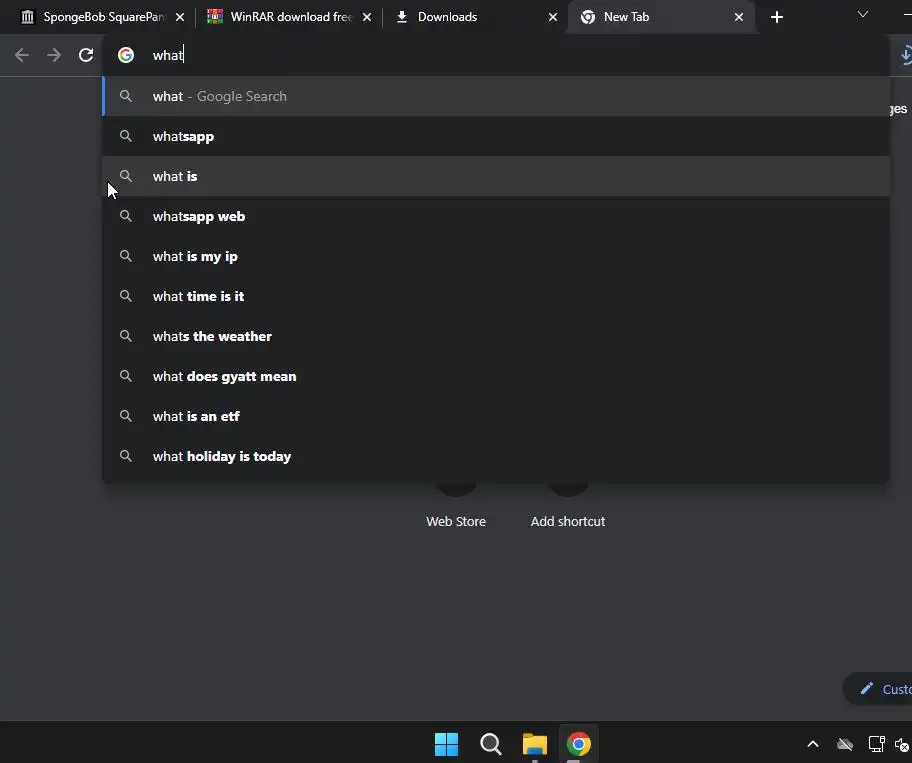The image size is (912, 763).
Task: Click search icon beside 'whatsapp' suggestion
Action: click(x=126, y=136)
